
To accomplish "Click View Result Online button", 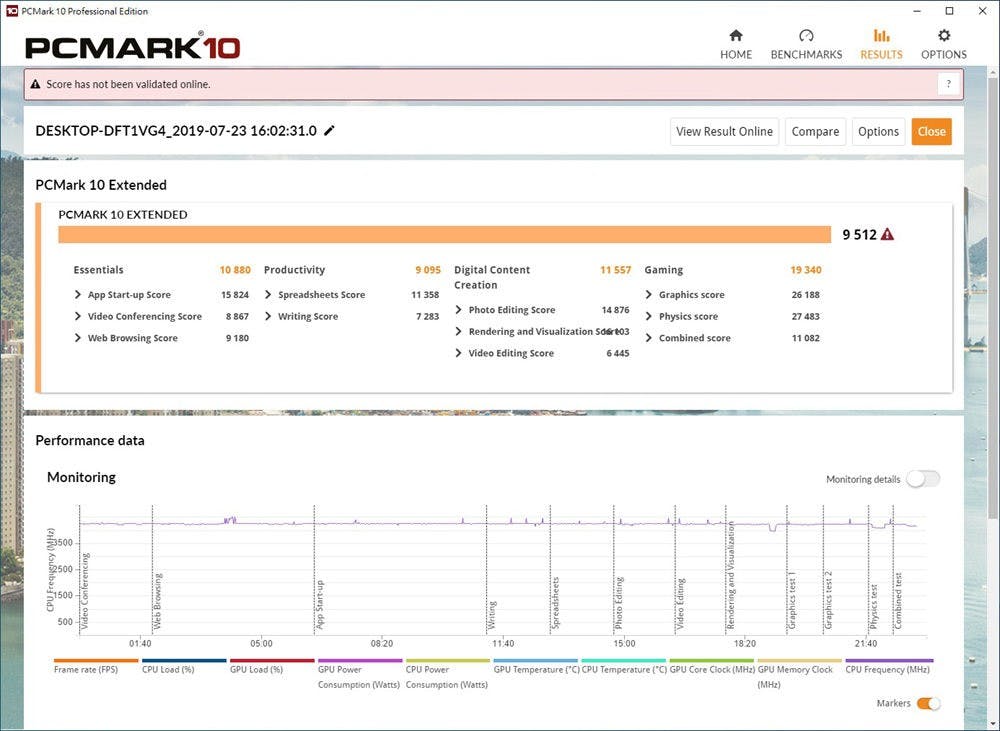I will [x=724, y=131].
